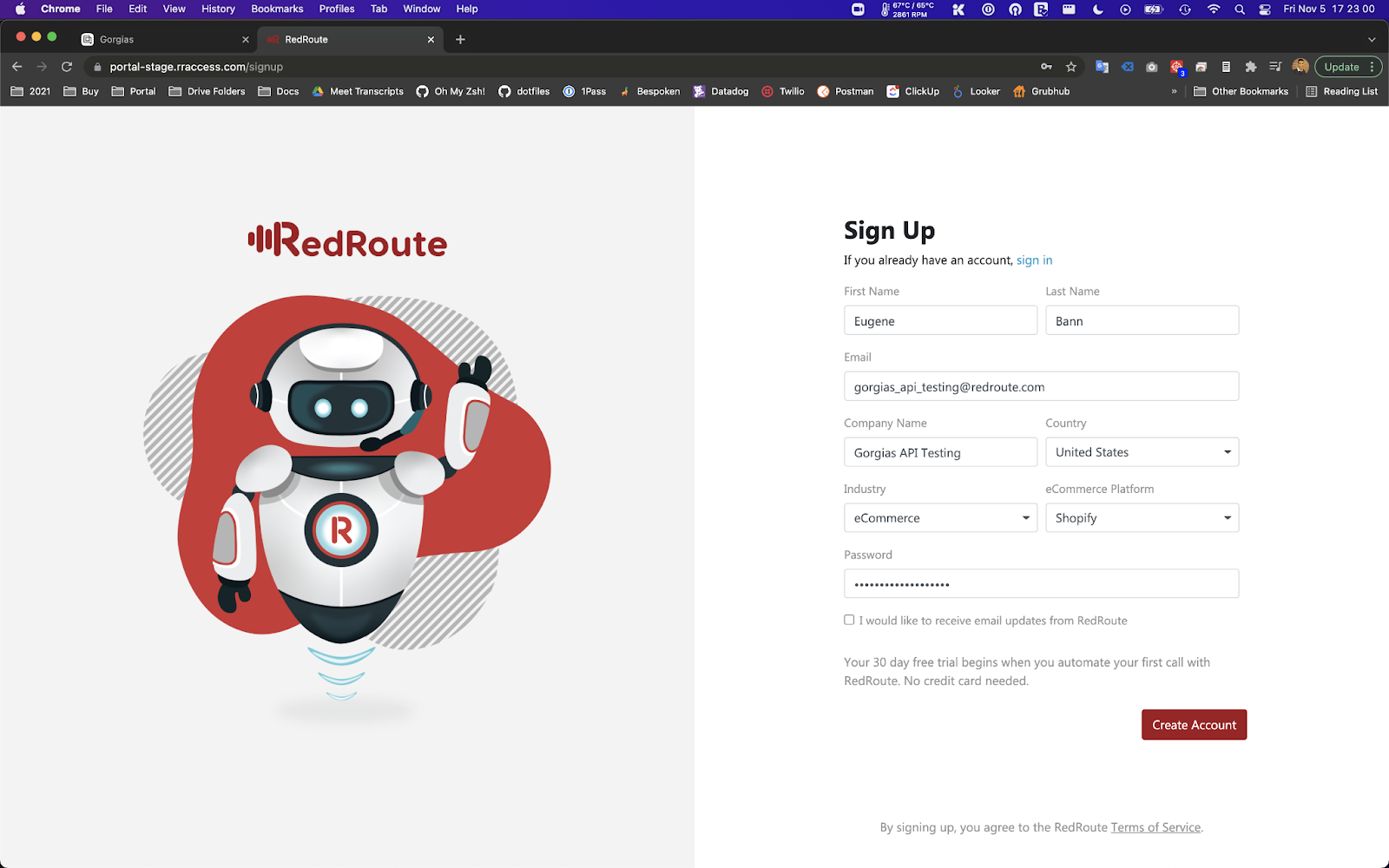Open the Meet Transcripts bookmark

tap(358, 91)
